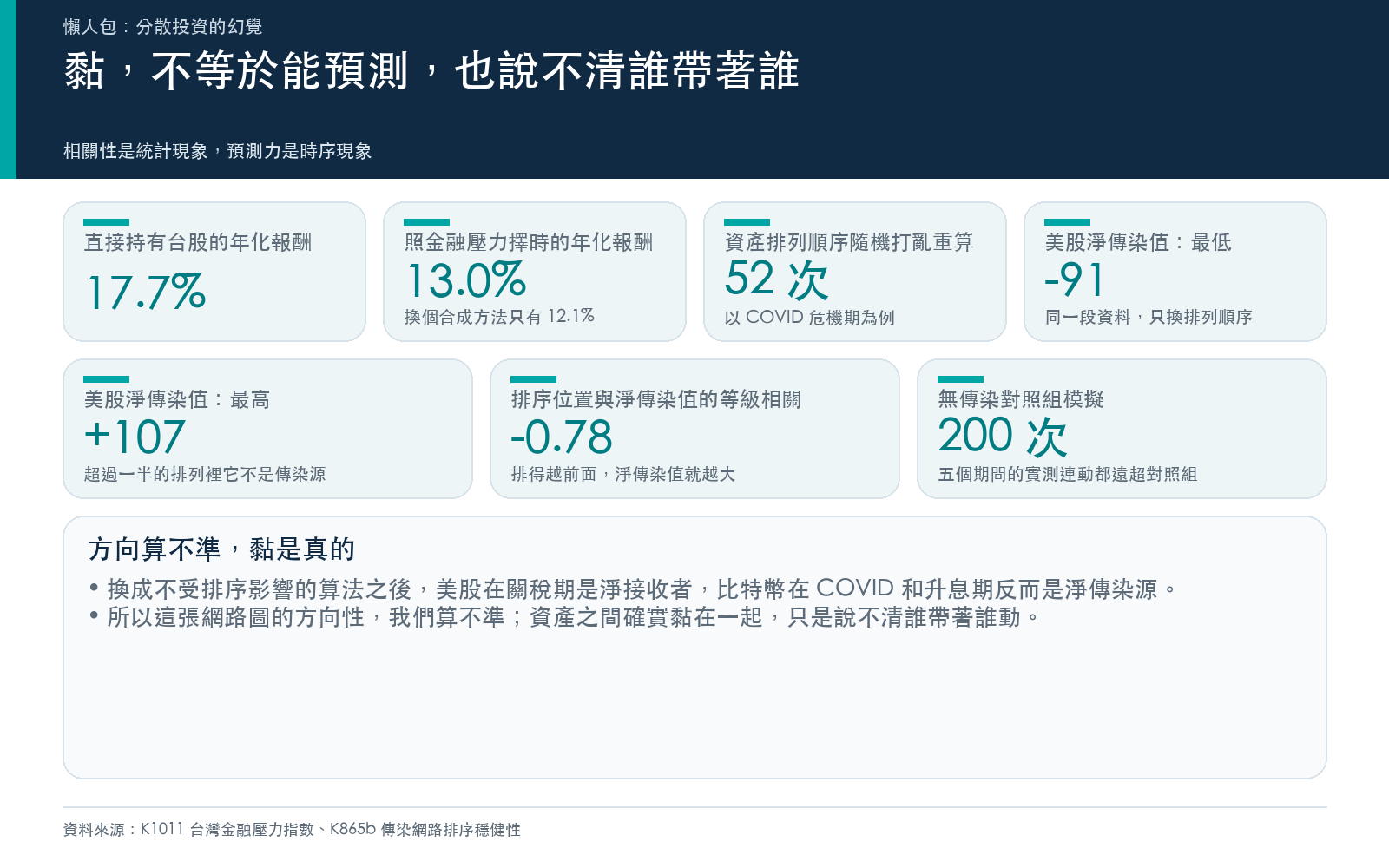1389x868 pixels.
Task: Click card label 排序位置與淨傳染值的等級相關
Action: (656, 399)
